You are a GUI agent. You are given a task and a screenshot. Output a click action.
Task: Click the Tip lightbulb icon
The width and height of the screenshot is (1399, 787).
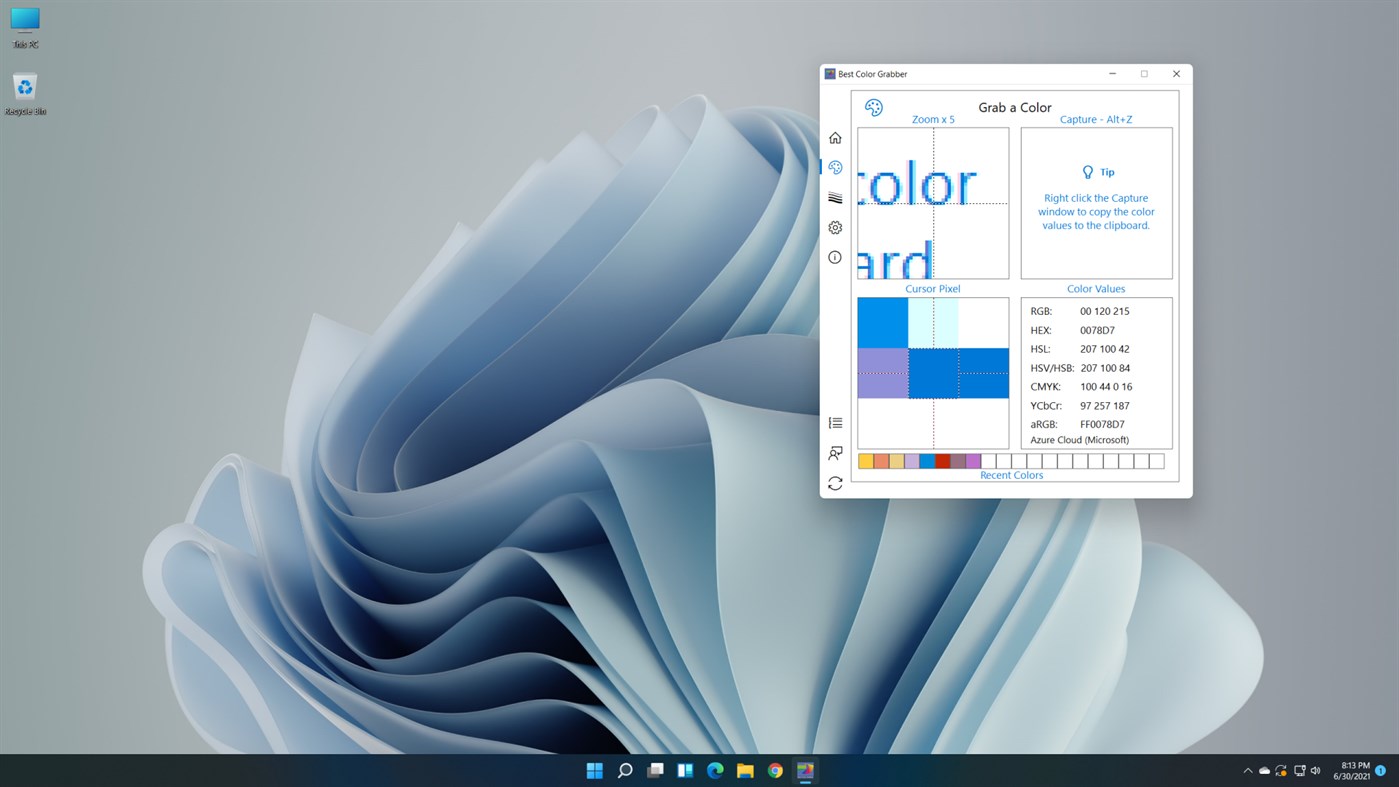pyautogui.click(x=1086, y=171)
